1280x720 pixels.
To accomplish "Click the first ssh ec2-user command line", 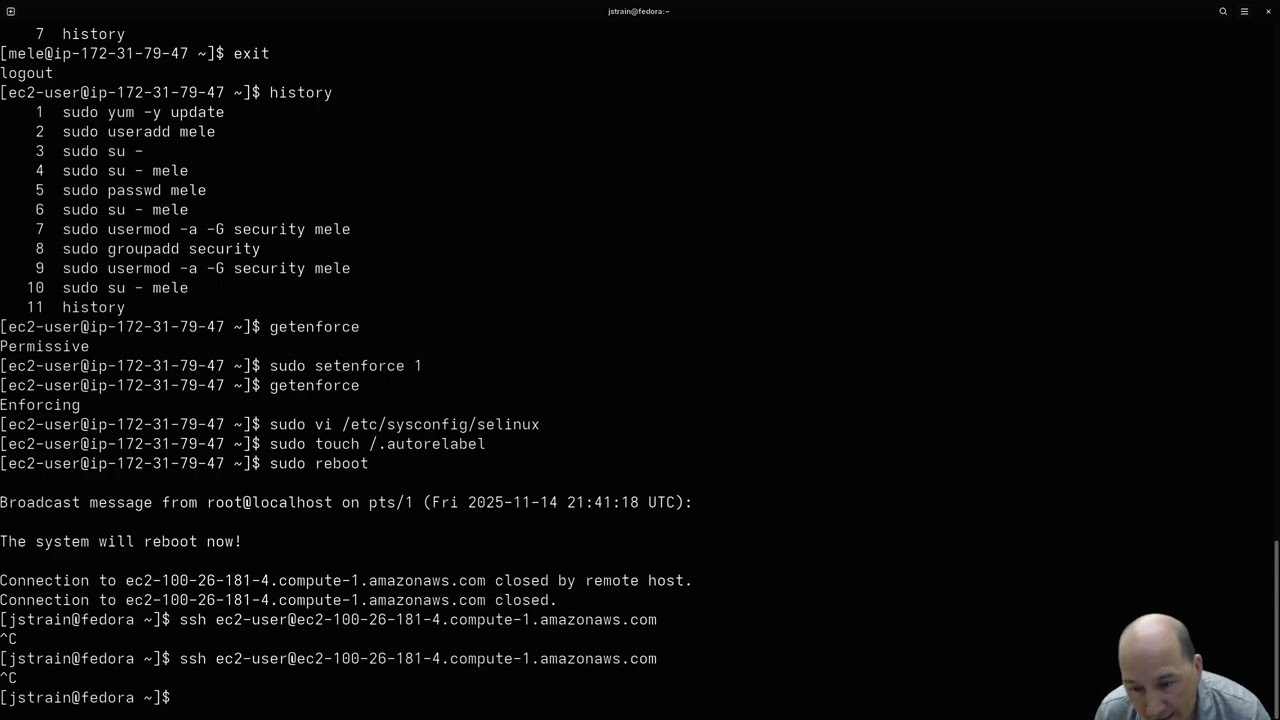I will 418,620.
